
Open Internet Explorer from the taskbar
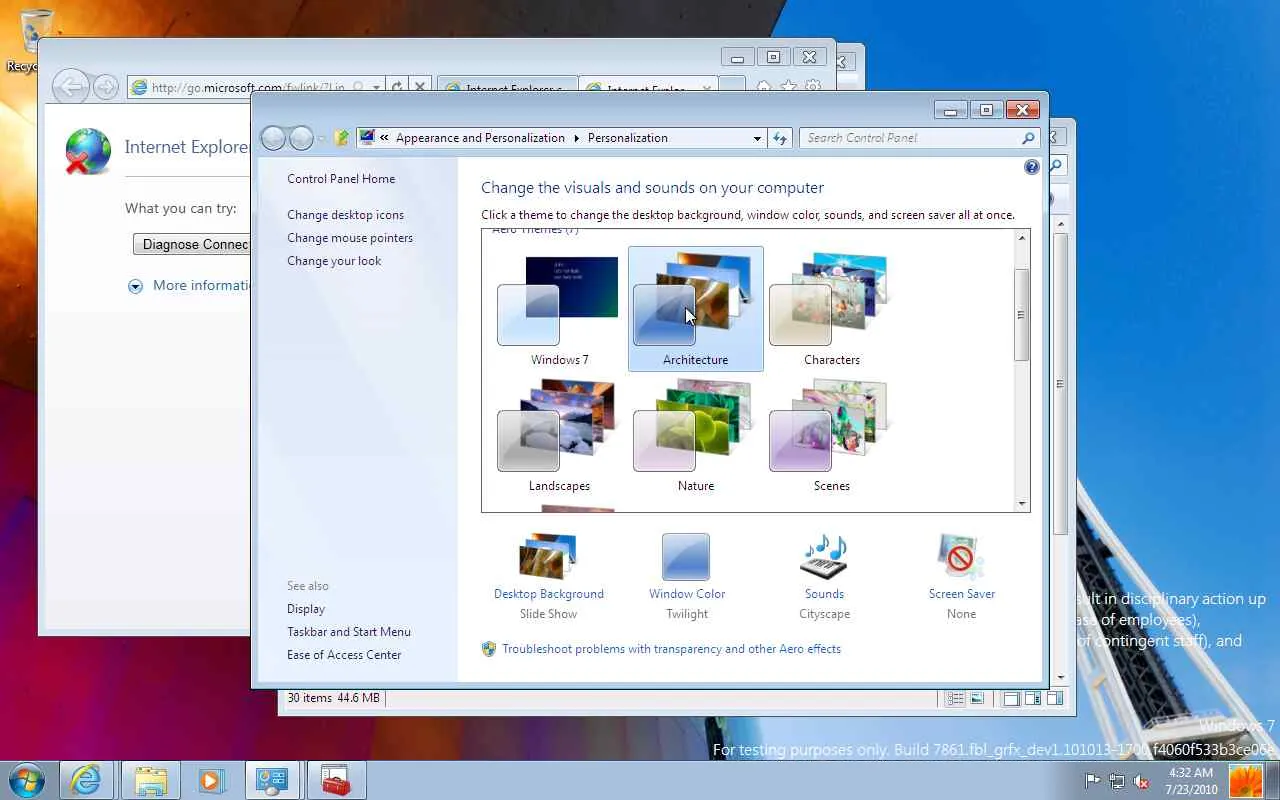(x=86, y=780)
